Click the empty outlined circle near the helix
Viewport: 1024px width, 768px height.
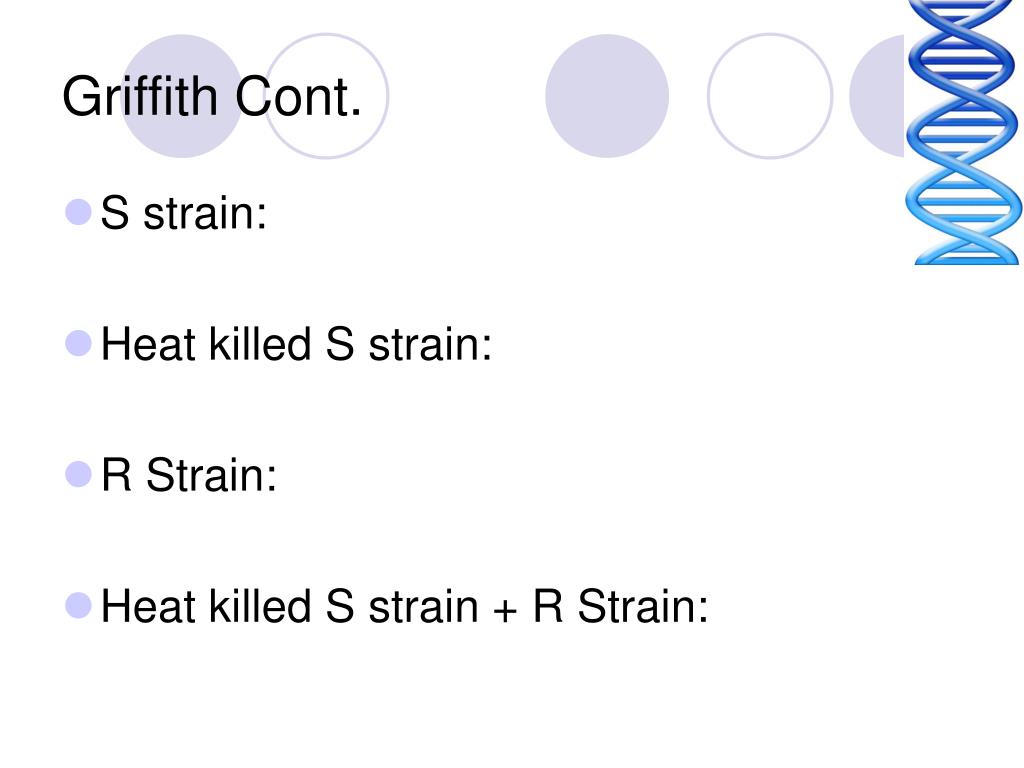tap(770, 96)
